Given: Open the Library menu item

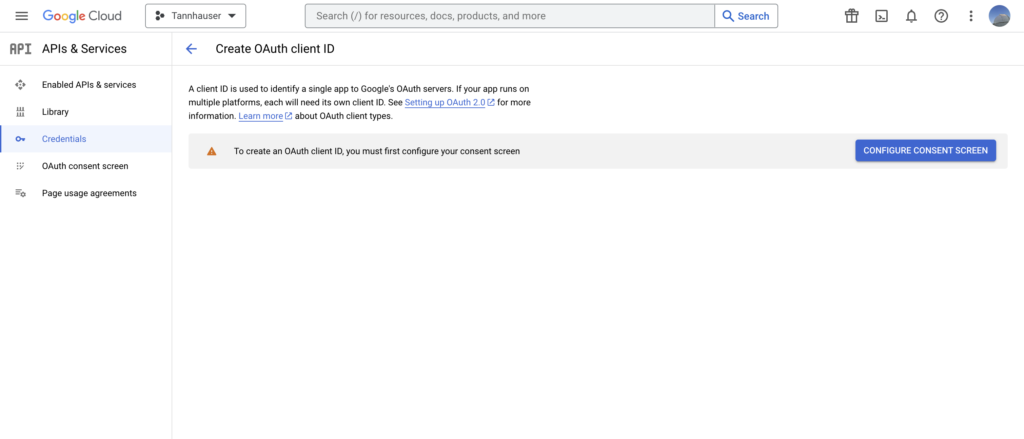Looking at the screenshot, I should [86, 112].
